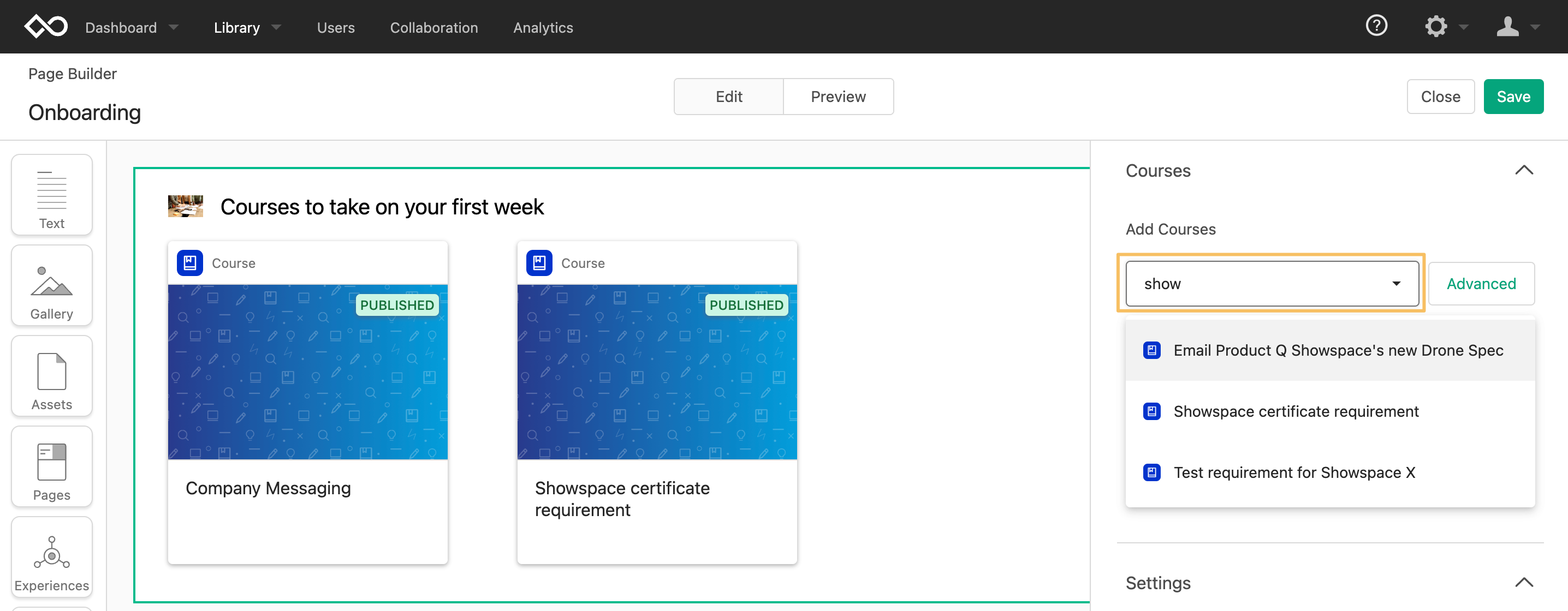Open the Library menu
The image size is (1568, 611).
pyautogui.click(x=237, y=27)
